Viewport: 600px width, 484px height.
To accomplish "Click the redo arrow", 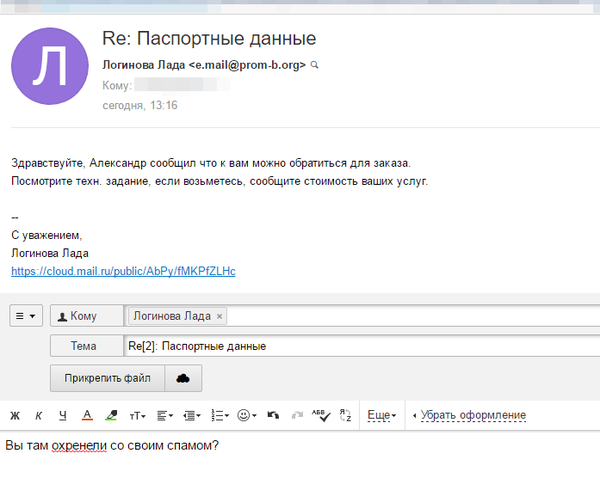I will point(296,415).
